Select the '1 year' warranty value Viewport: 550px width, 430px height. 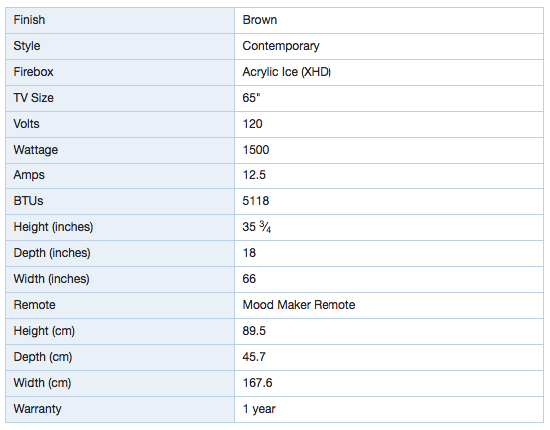(x=259, y=409)
